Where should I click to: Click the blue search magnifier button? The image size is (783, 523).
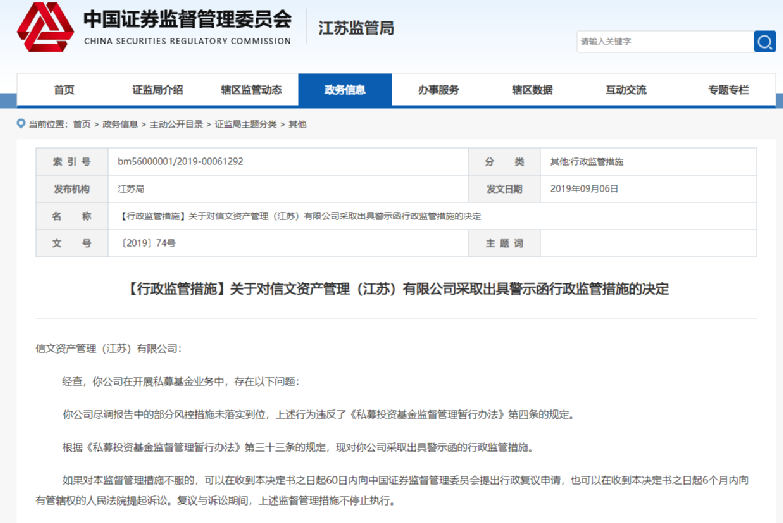tap(765, 41)
